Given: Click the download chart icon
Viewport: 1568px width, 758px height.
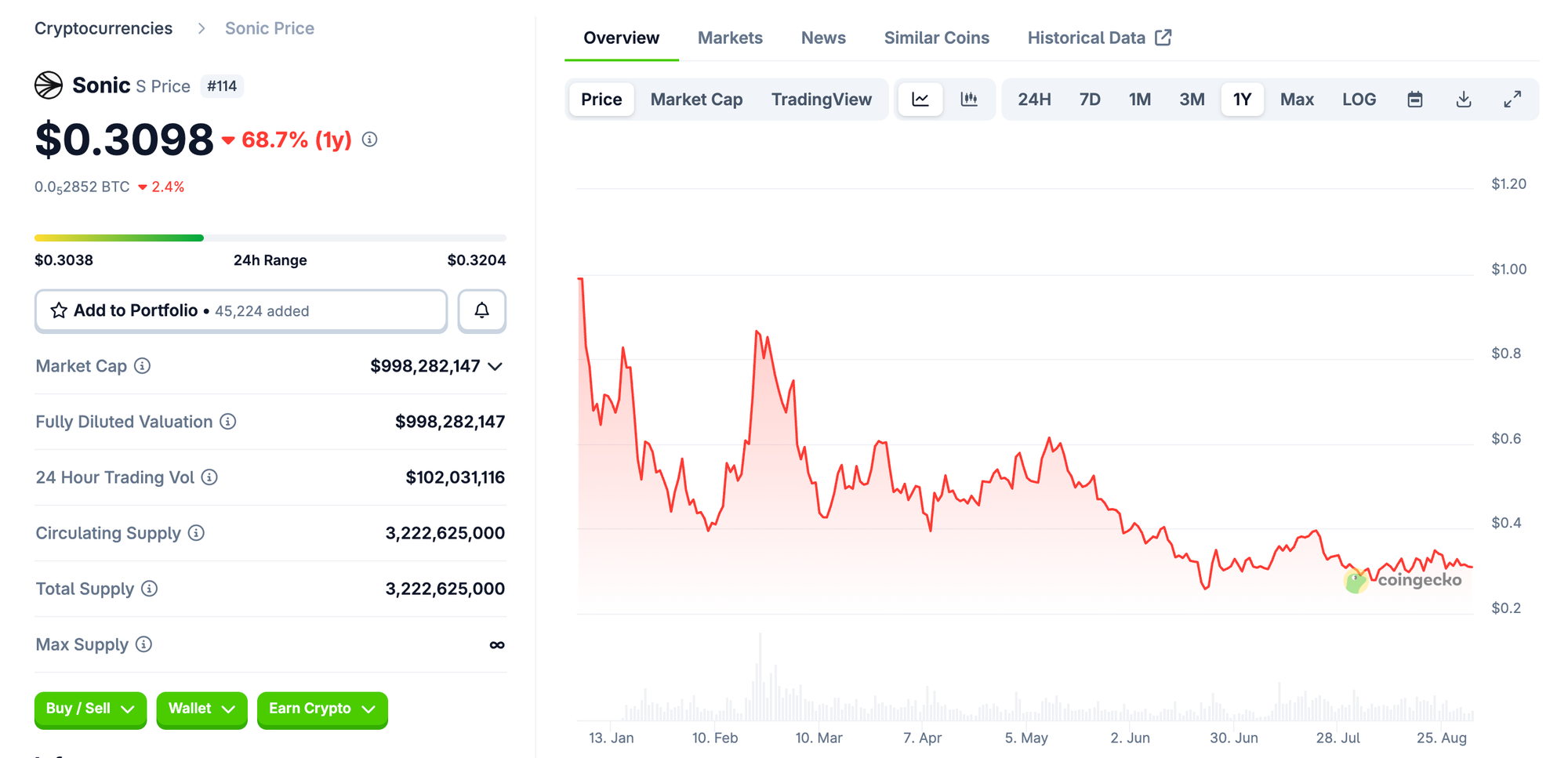Looking at the screenshot, I should [x=1463, y=100].
